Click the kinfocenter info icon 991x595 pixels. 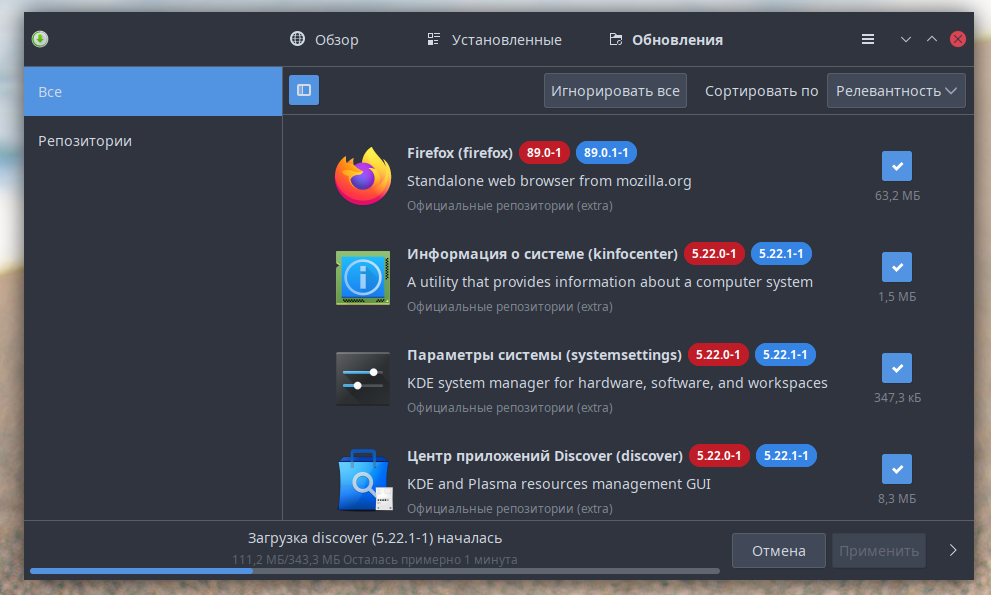(x=363, y=278)
